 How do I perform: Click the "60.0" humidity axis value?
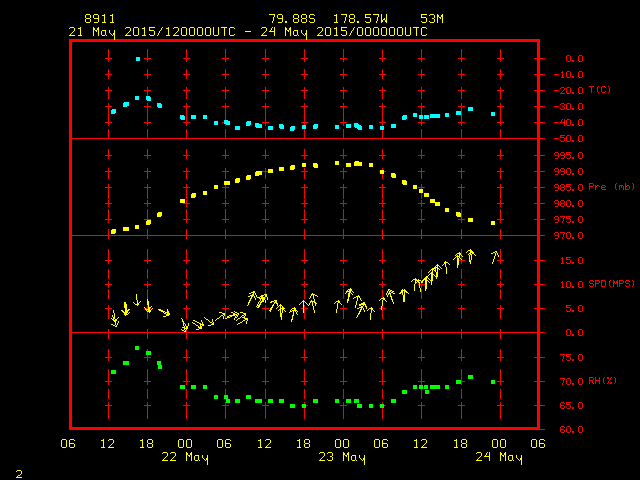(x=572, y=430)
